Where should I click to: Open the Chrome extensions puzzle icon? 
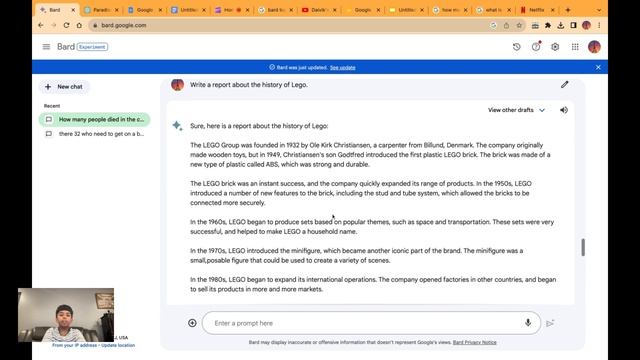(548, 25)
